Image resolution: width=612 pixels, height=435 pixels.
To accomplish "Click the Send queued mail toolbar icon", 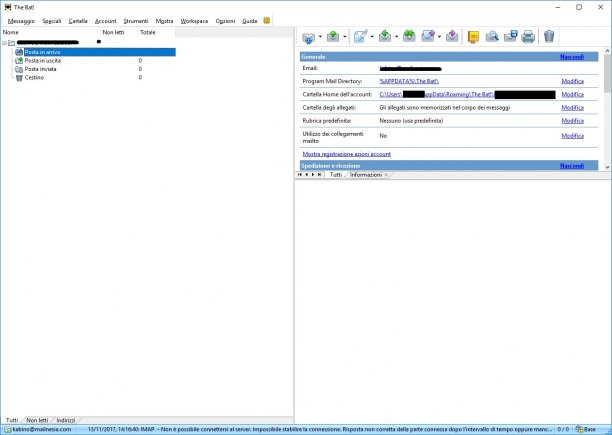I will (333, 37).
